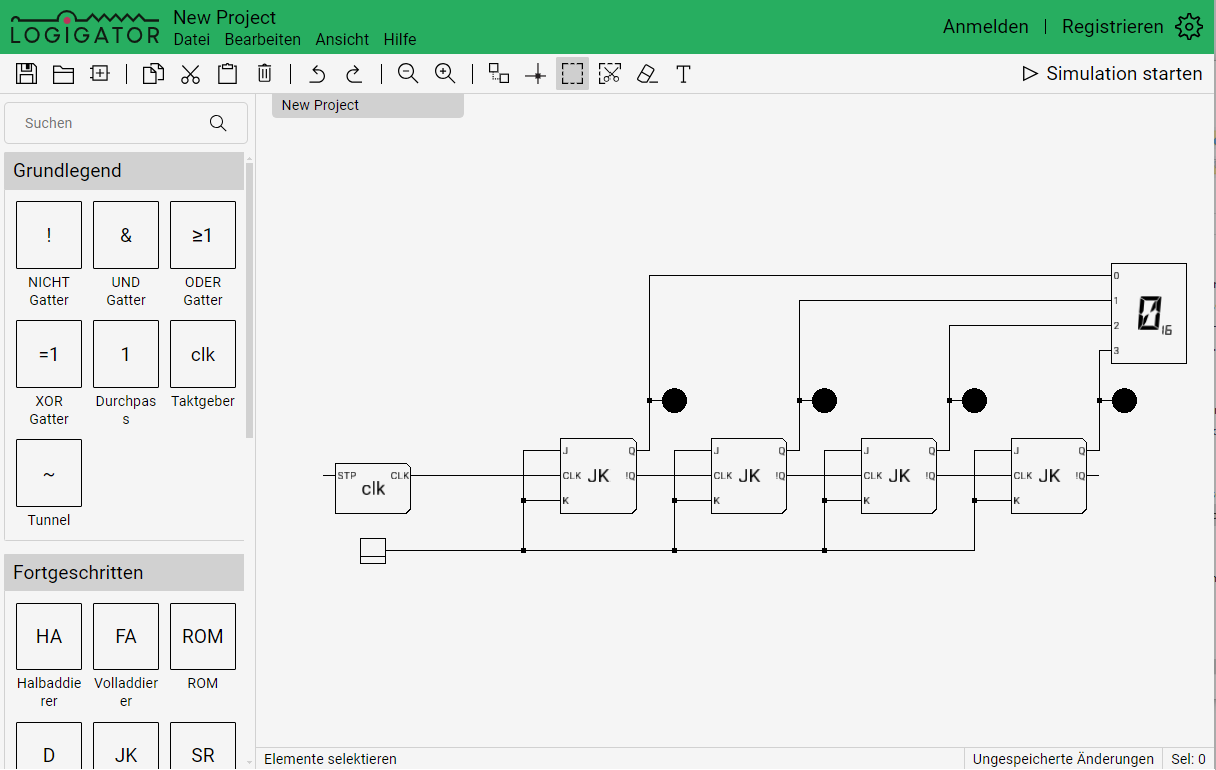Image resolution: width=1216 pixels, height=770 pixels.
Task: Paste using the clipboard icon
Action: (x=227, y=74)
